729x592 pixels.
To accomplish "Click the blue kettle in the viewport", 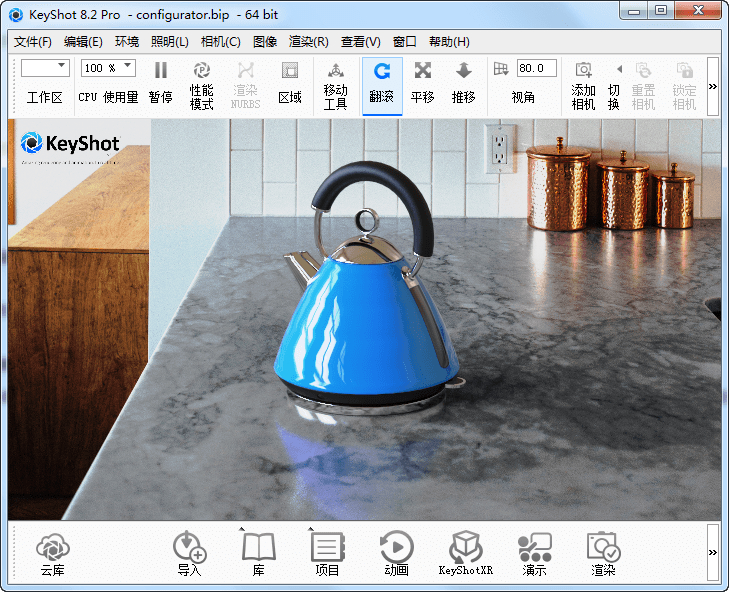I will point(360,320).
